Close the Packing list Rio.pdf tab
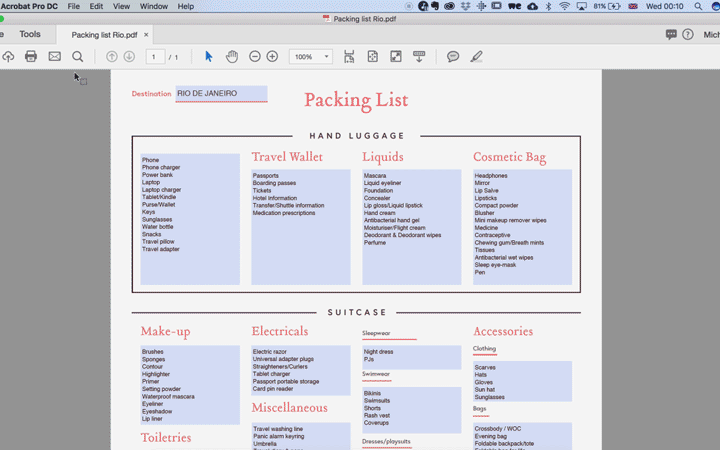 tap(146, 34)
